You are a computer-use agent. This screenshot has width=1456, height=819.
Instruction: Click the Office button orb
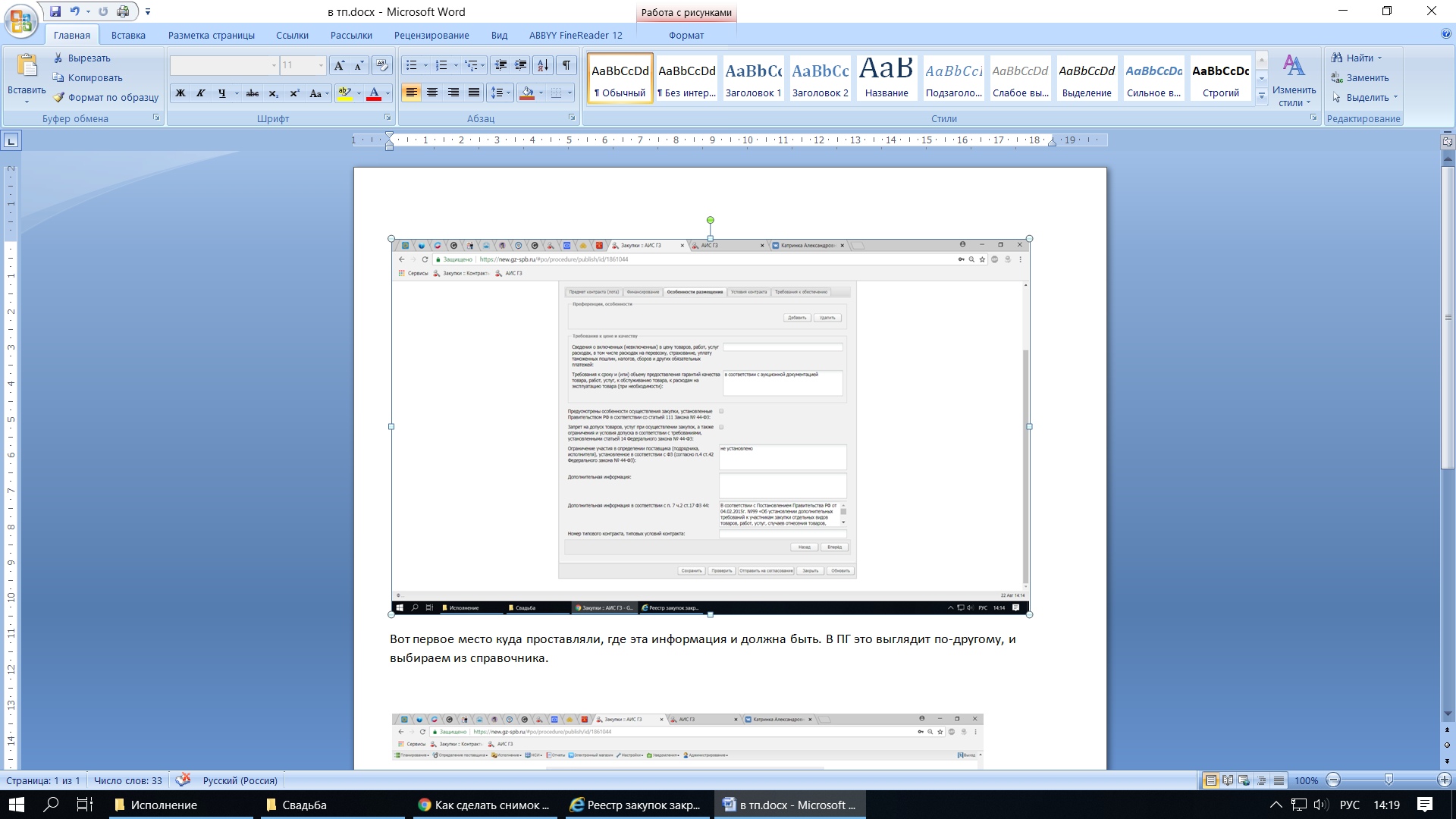pos(20,20)
